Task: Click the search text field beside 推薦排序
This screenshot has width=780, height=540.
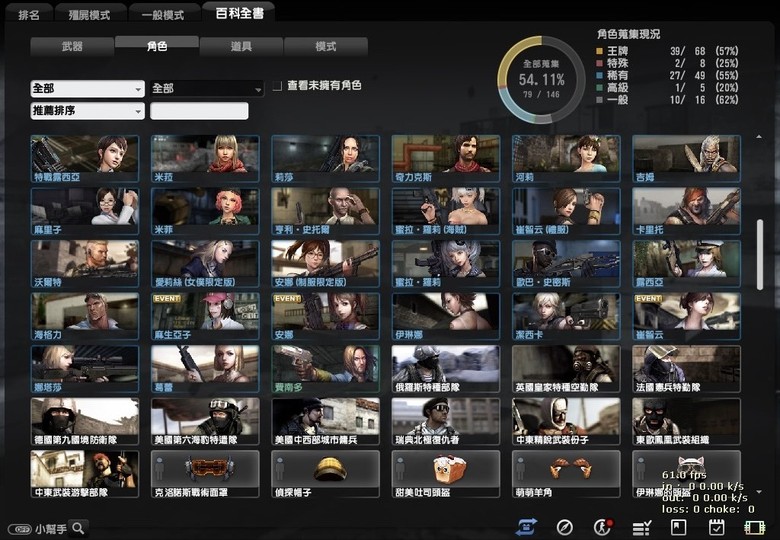Action: click(x=199, y=111)
